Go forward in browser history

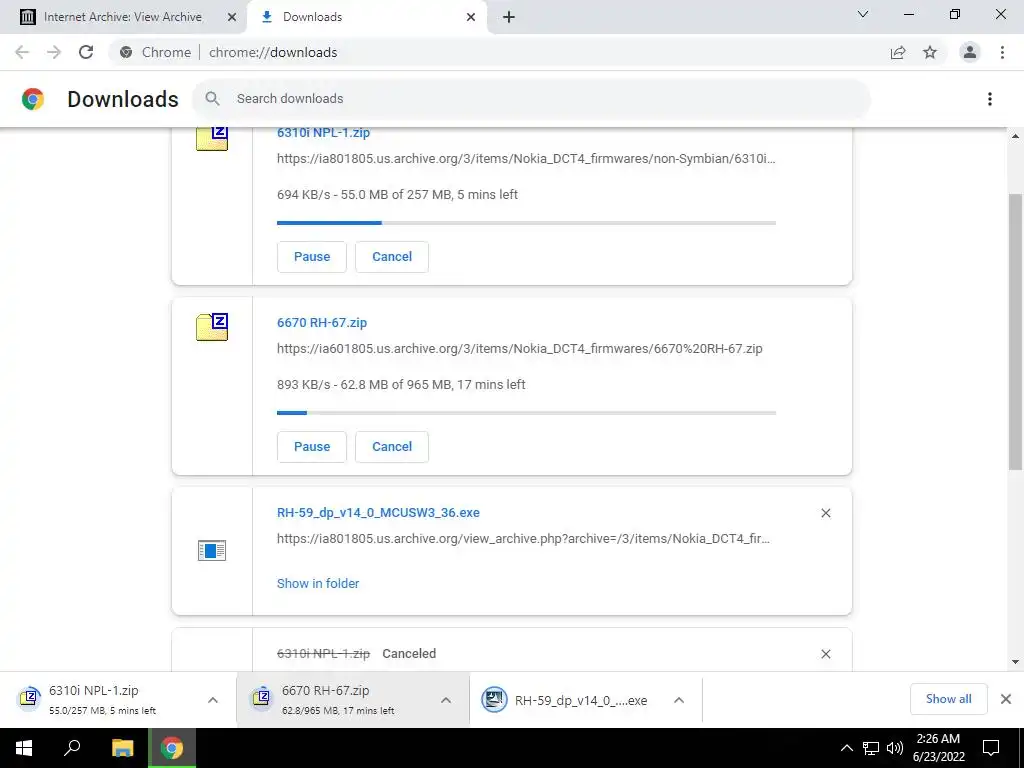point(54,52)
